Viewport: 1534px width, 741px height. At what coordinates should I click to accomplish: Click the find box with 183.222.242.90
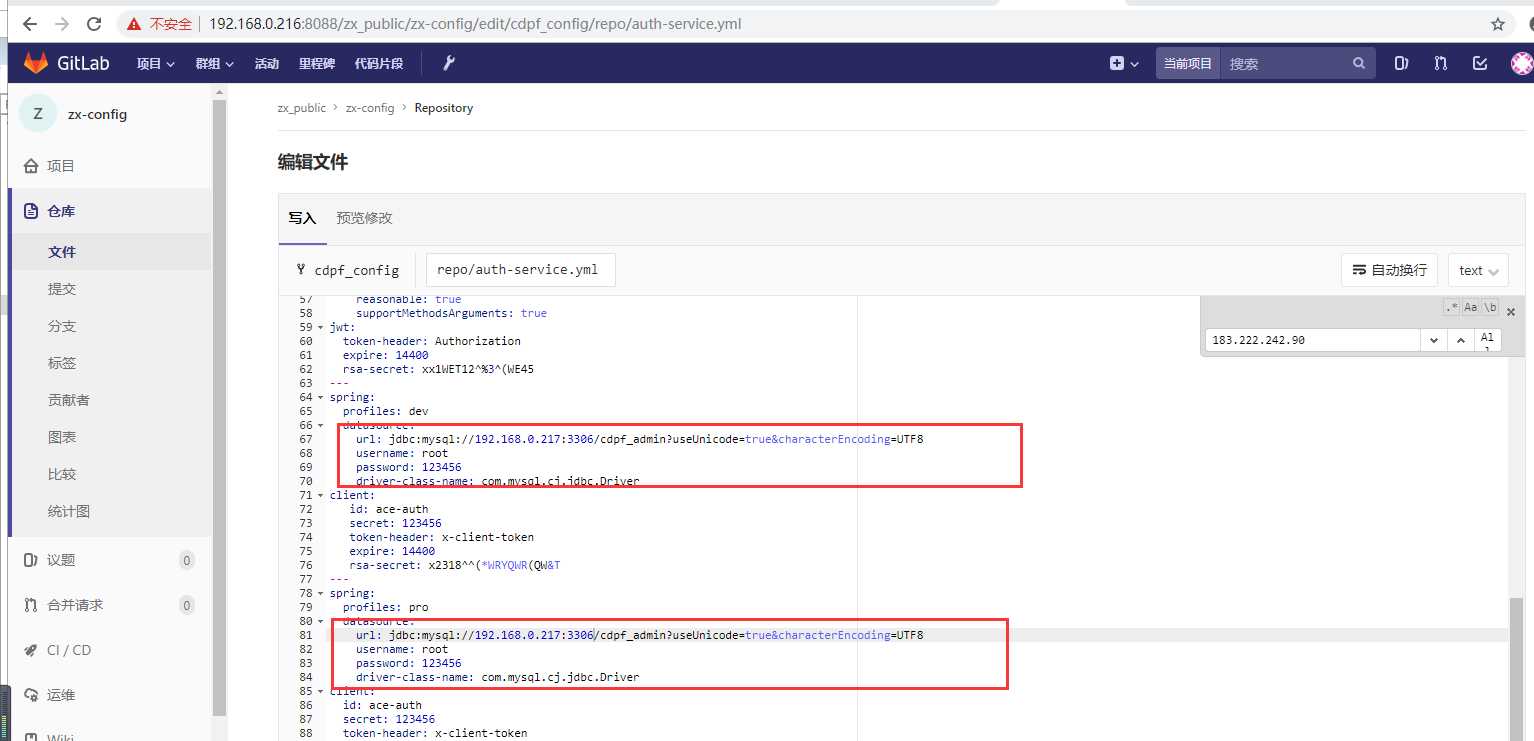click(x=1313, y=340)
